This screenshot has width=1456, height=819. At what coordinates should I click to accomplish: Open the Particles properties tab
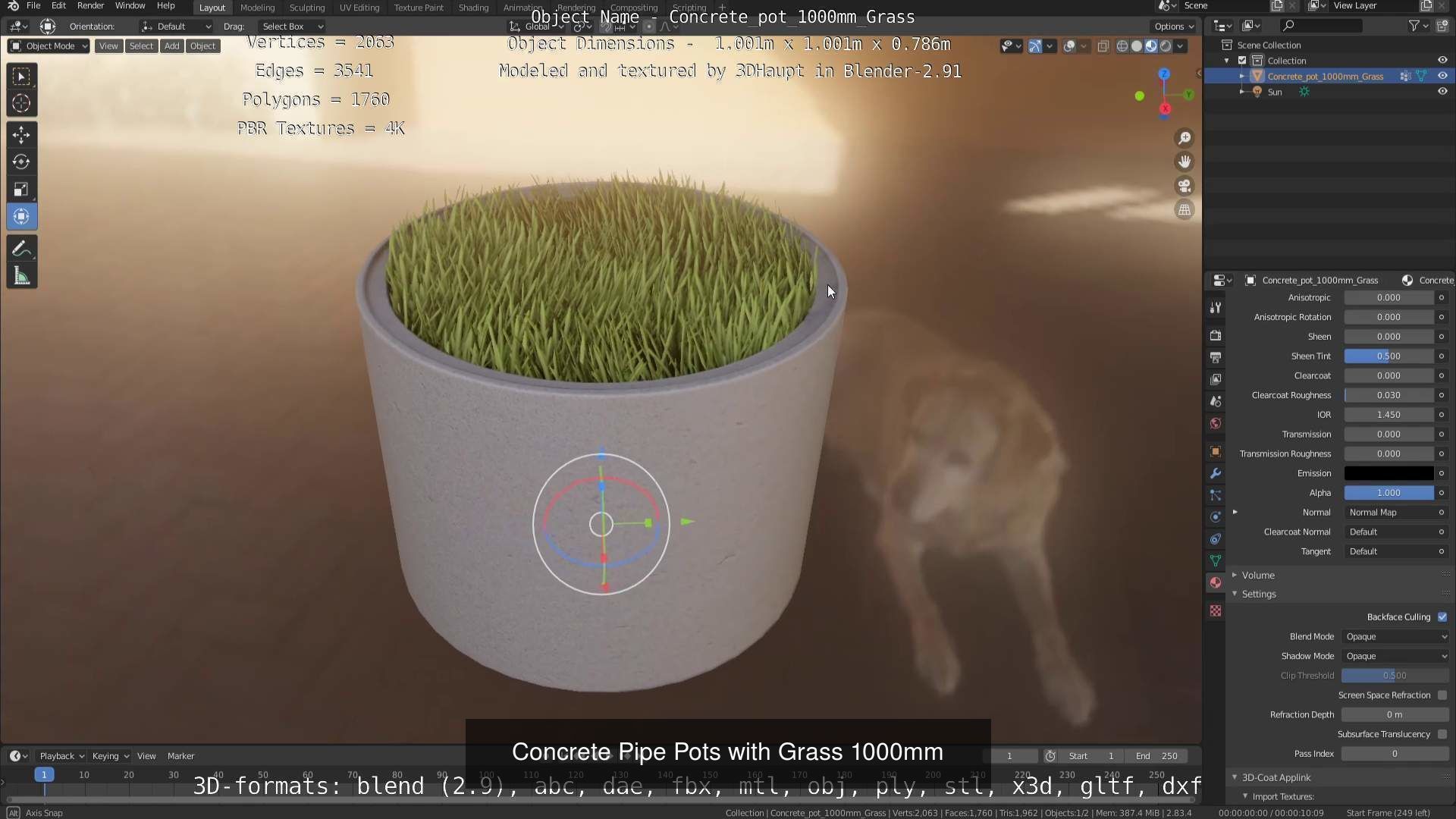1216,495
